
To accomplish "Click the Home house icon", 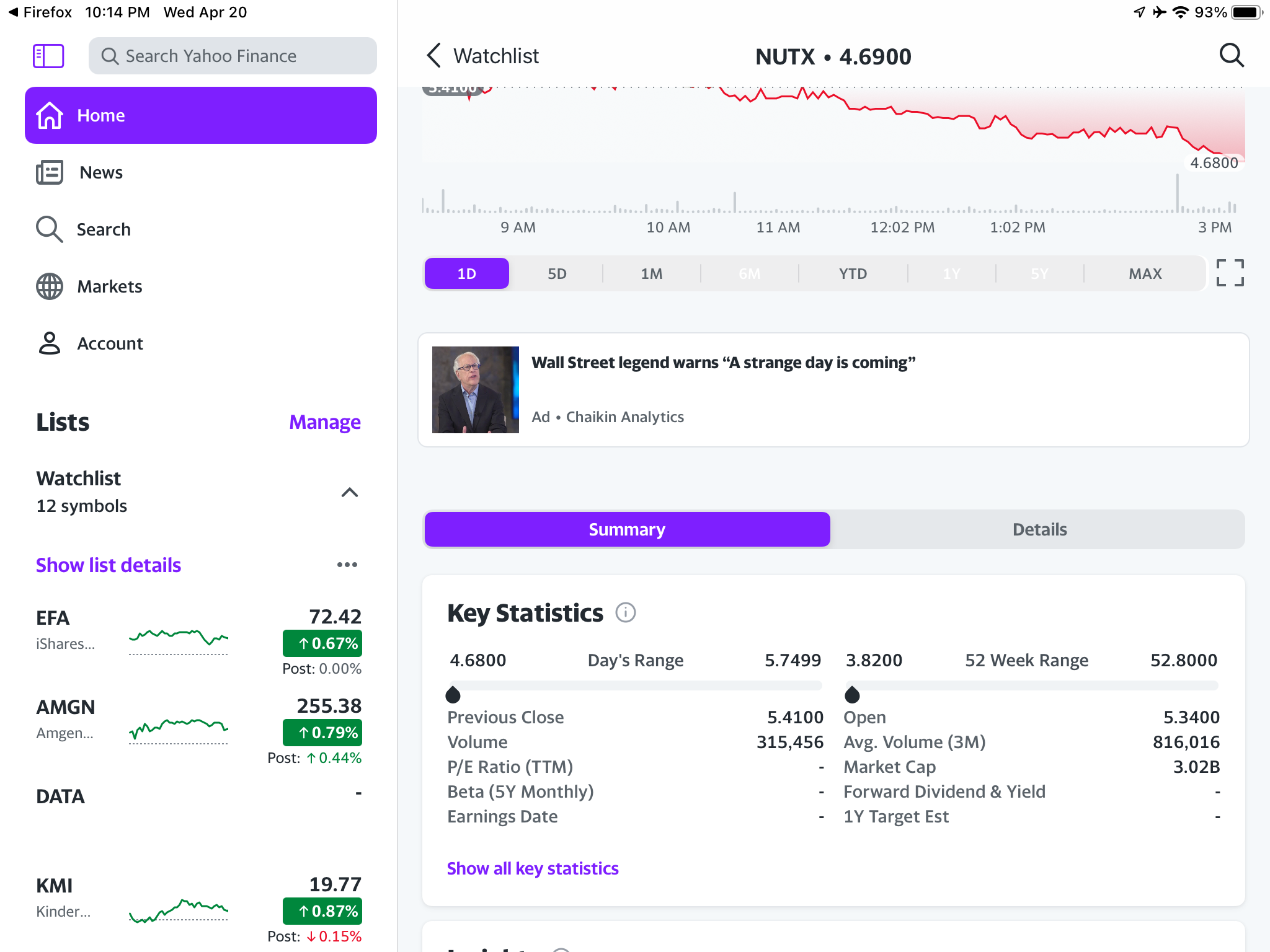I will 50,115.
